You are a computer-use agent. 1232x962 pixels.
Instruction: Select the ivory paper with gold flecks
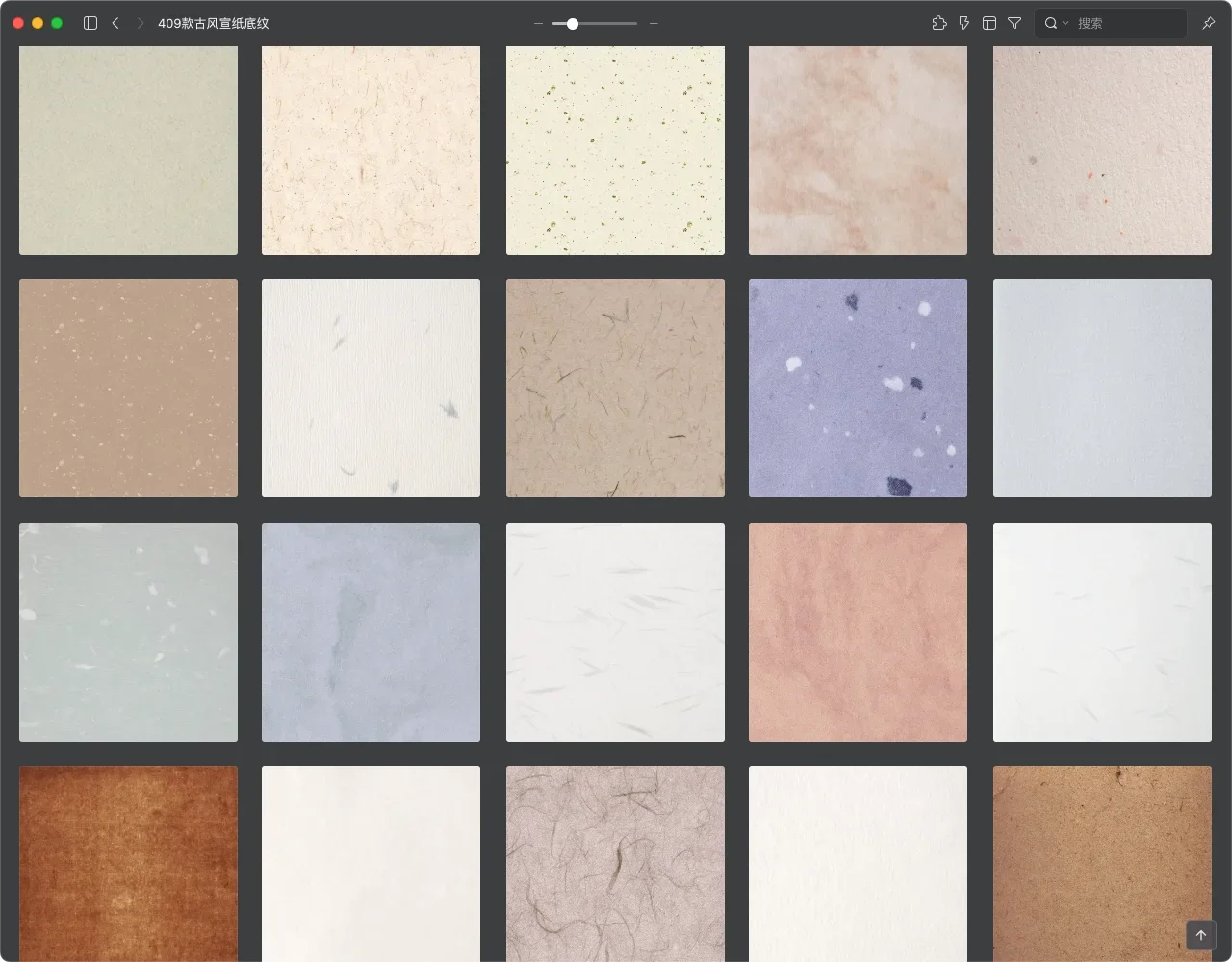coord(615,150)
